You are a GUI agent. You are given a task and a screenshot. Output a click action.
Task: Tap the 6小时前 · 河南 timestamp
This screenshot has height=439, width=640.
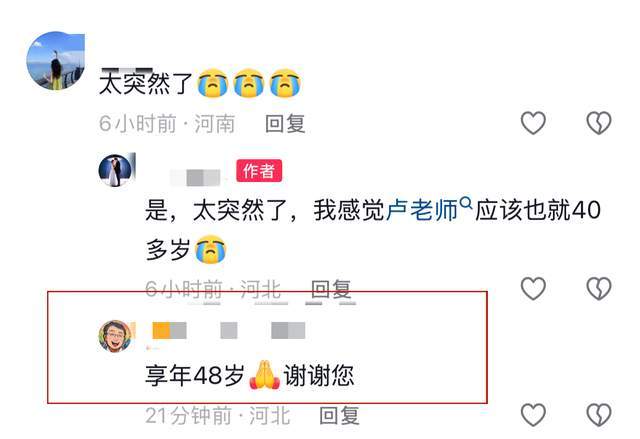coord(167,124)
